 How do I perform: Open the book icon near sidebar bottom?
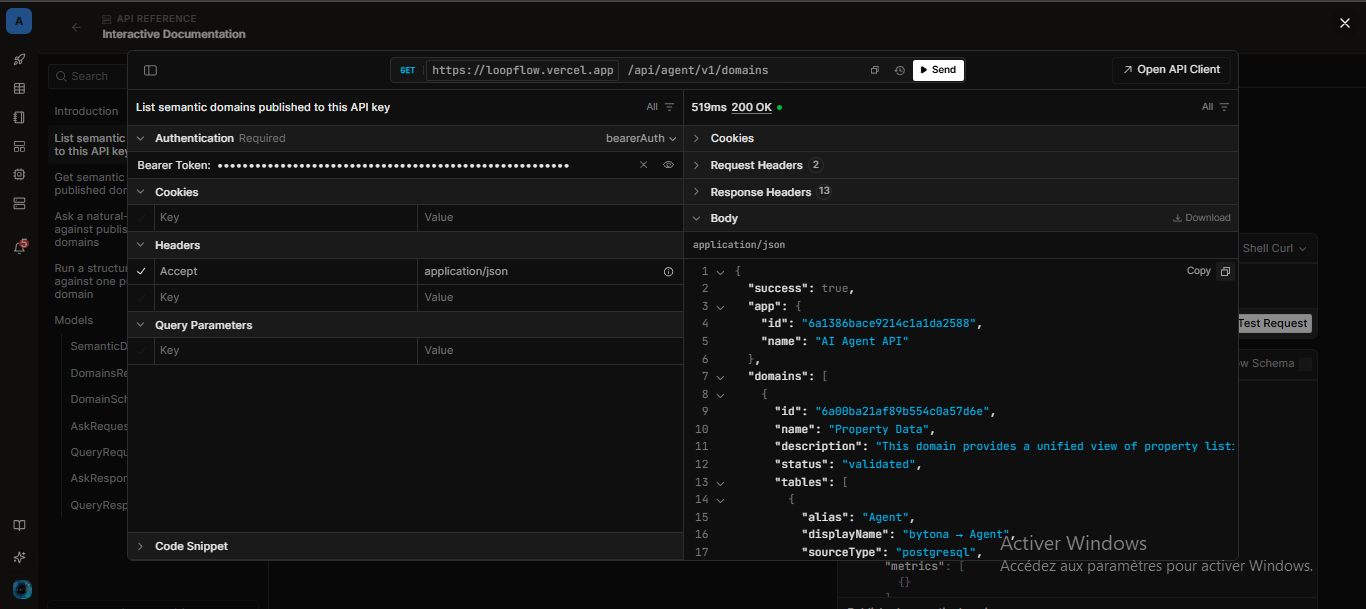tap(19, 526)
